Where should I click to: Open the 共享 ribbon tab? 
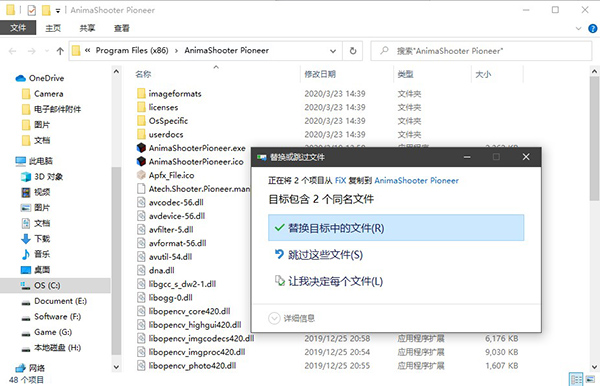coord(87,28)
